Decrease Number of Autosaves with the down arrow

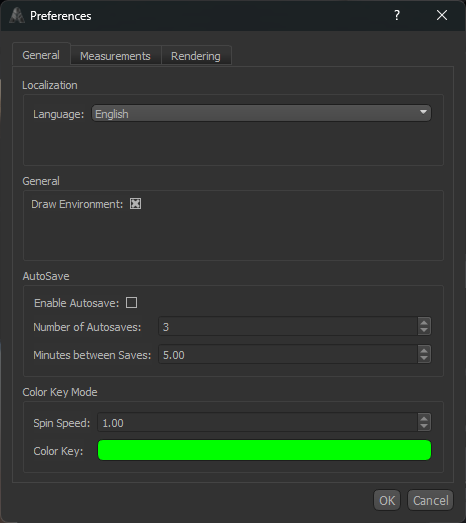[424, 330]
